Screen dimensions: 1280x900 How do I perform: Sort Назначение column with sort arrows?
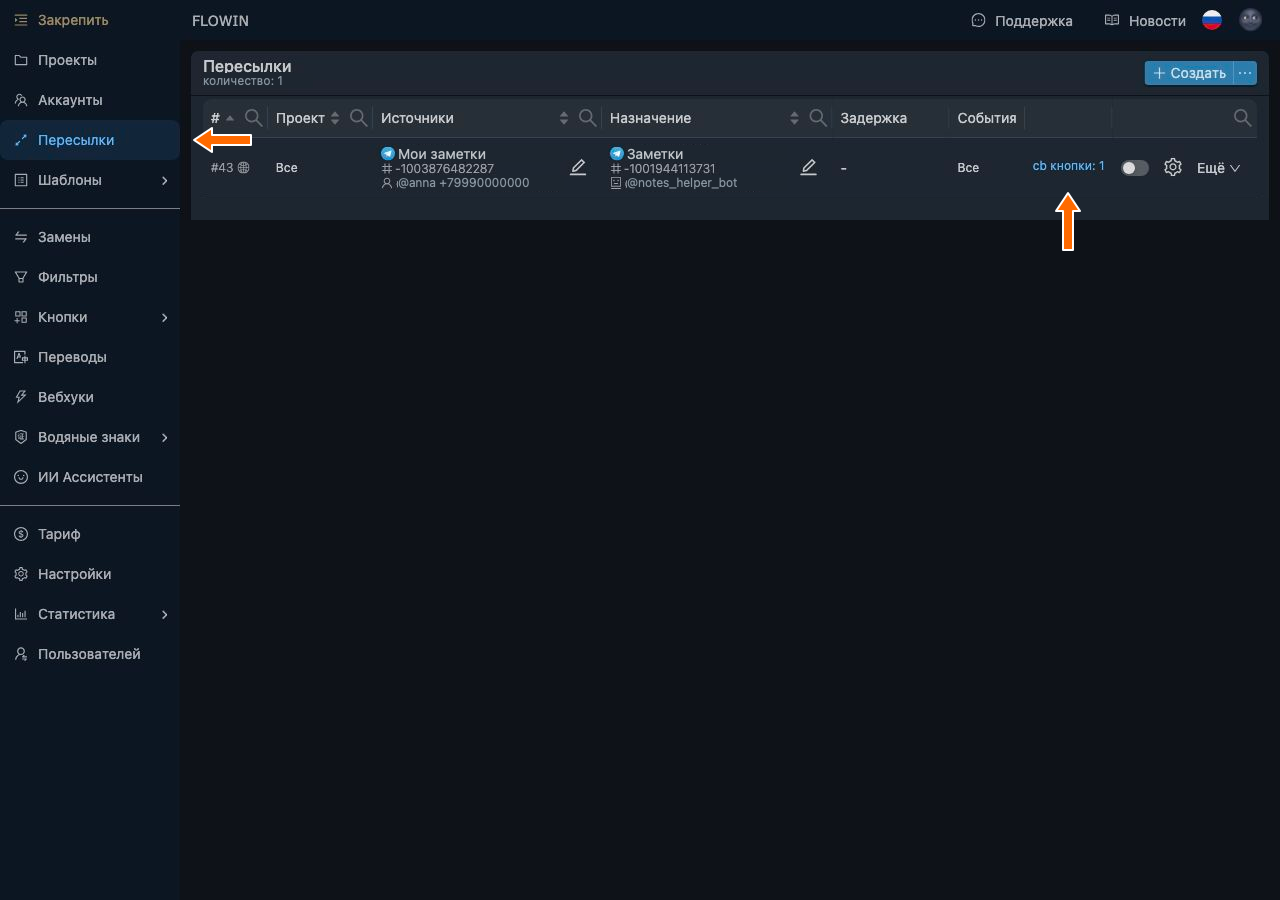click(794, 118)
